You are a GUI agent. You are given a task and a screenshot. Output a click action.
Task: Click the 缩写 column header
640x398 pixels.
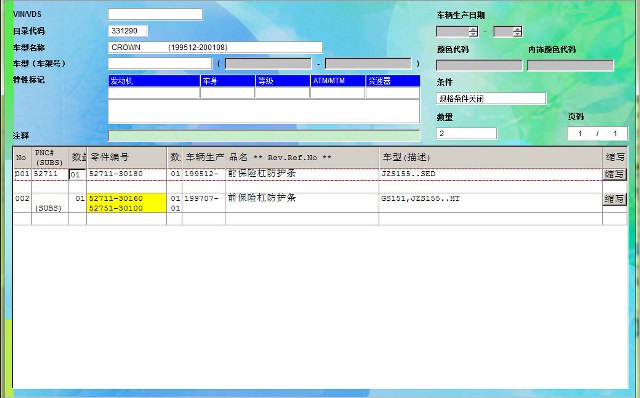click(x=615, y=157)
